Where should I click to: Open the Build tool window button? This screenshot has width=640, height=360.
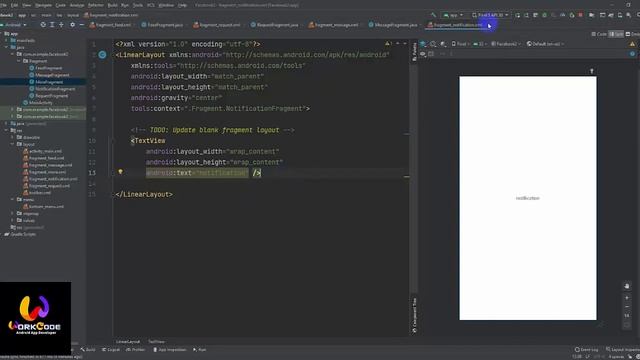(88, 350)
